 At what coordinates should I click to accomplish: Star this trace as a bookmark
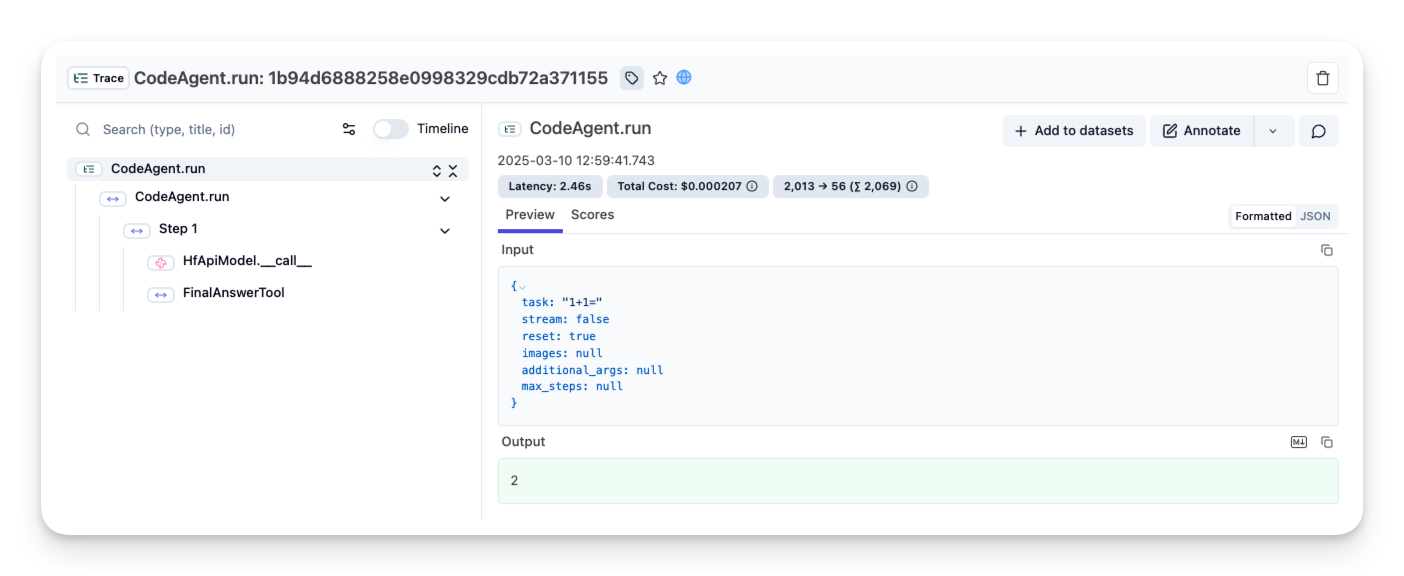[660, 78]
